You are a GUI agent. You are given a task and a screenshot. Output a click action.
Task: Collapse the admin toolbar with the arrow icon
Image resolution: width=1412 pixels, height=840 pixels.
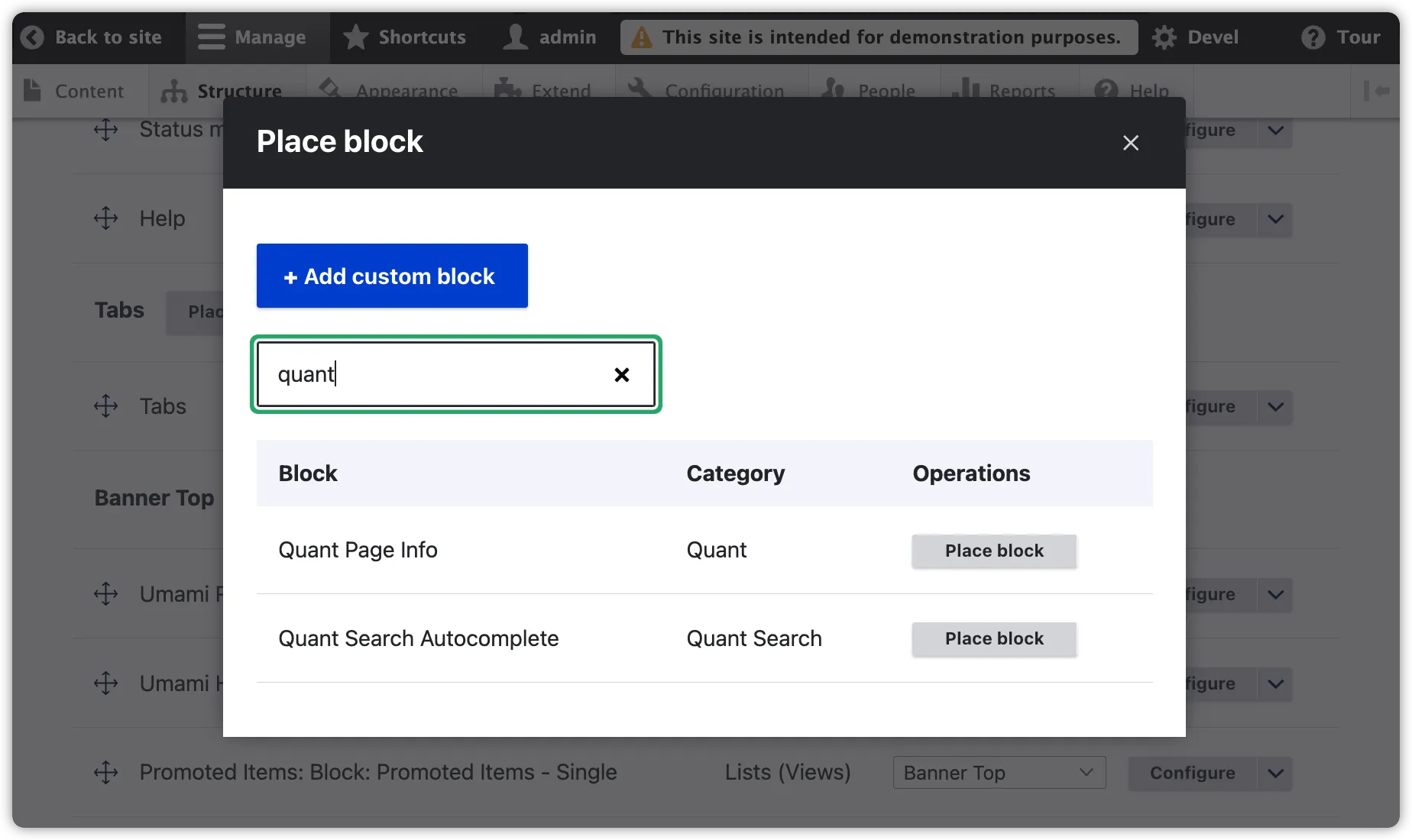(1376, 91)
